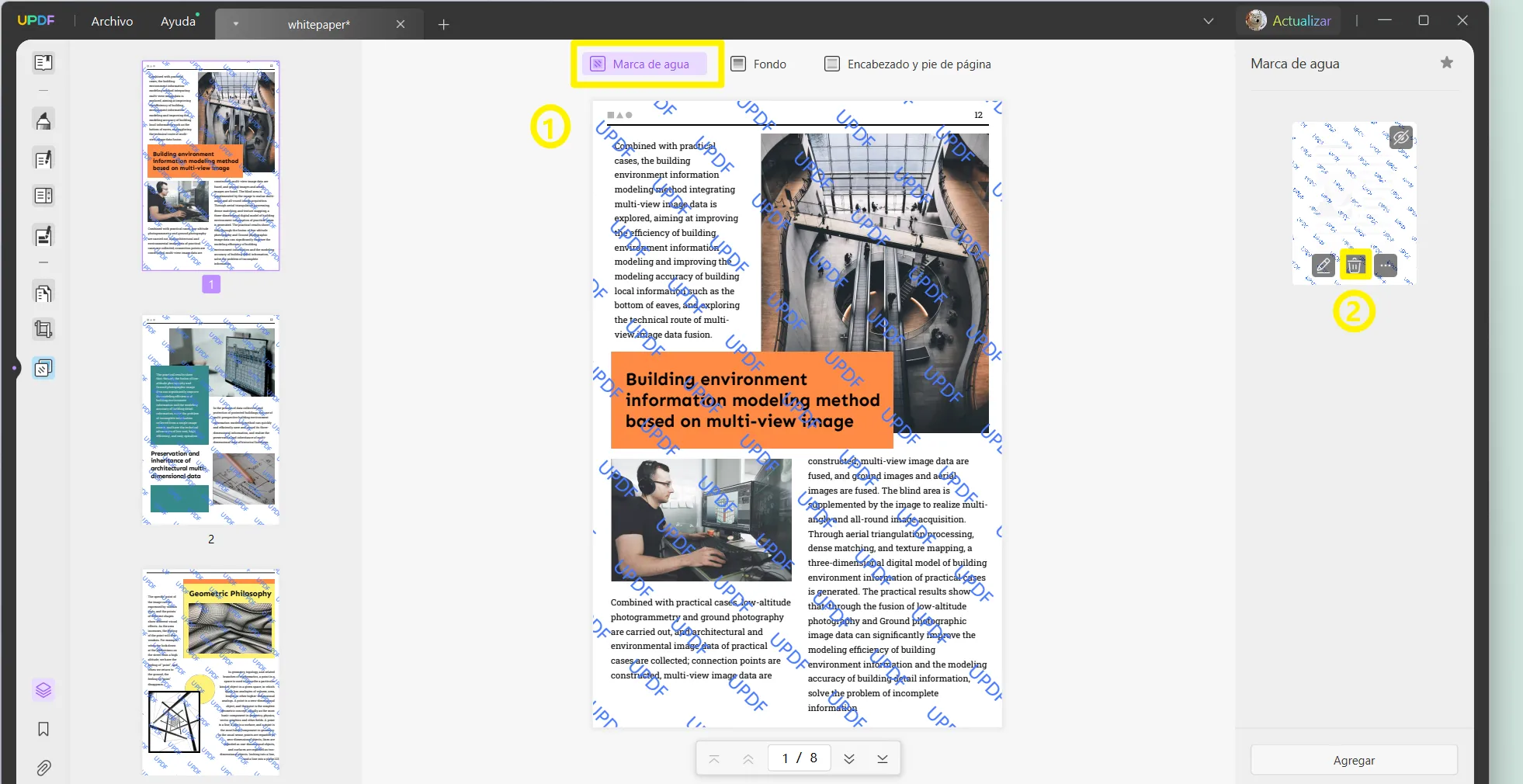
Task: Click the total pages value 8
Action: pyautogui.click(x=814, y=758)
